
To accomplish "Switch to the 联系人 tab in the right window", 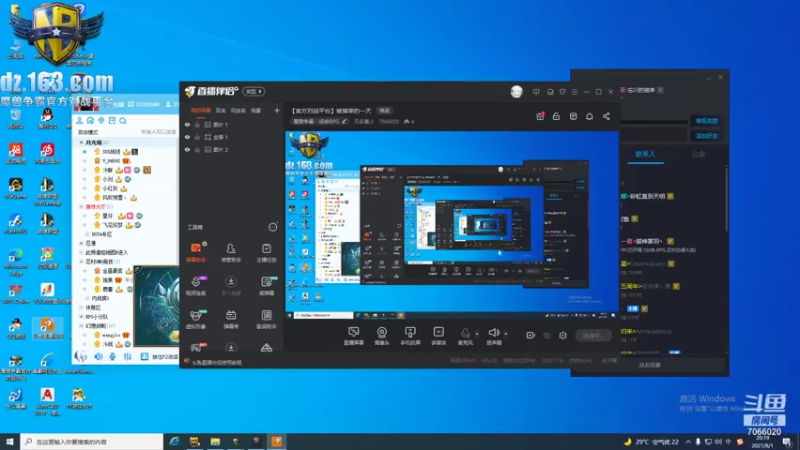I will (645, 154).
